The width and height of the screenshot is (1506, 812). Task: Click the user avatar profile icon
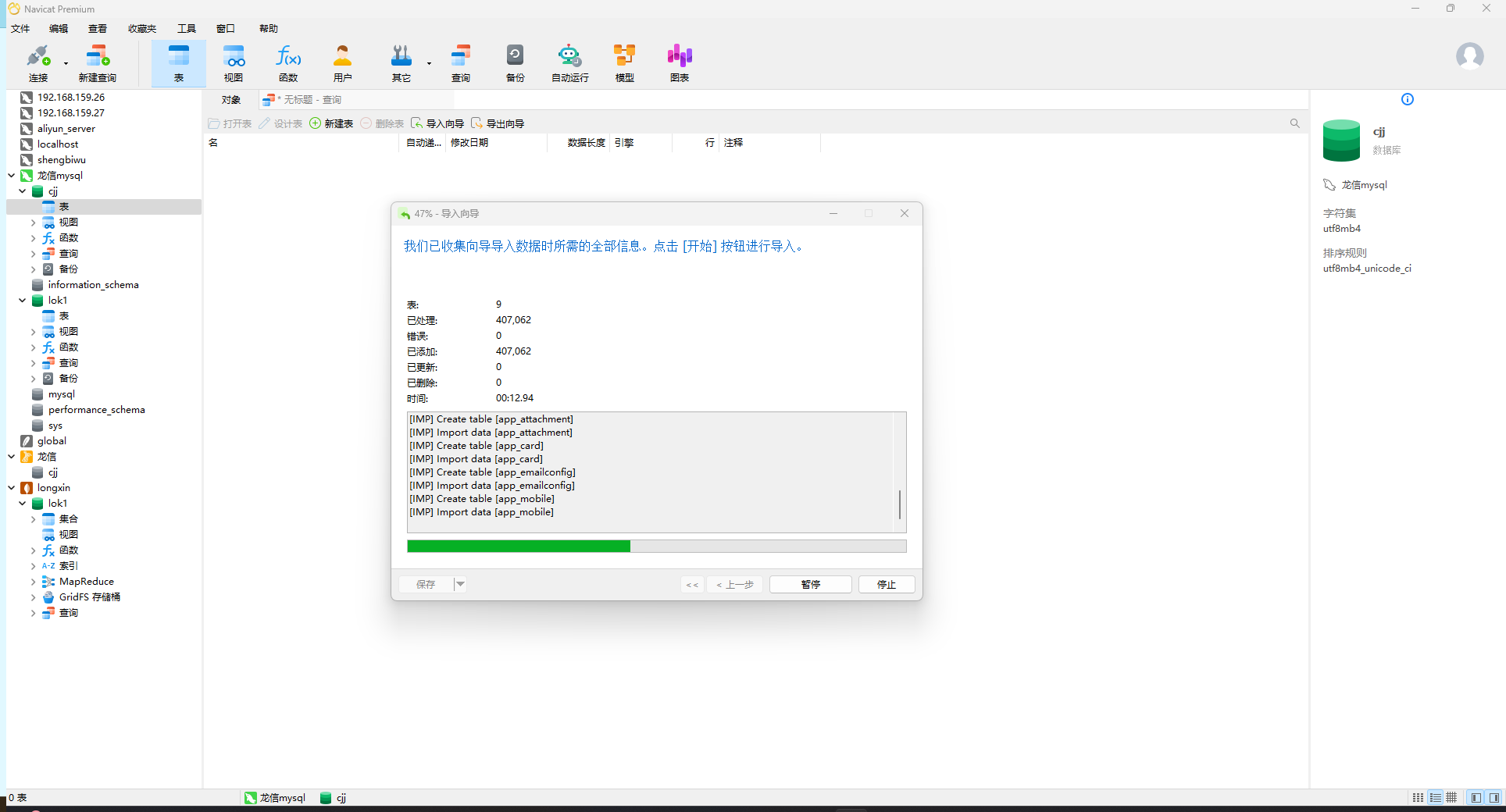click(x=1469, y=56)
